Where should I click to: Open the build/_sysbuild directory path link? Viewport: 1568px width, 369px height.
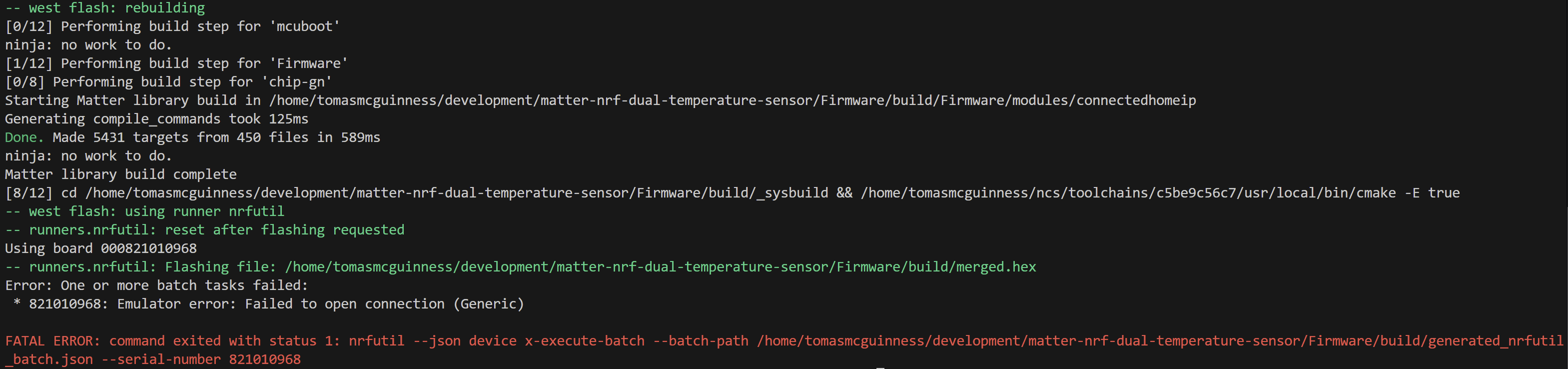tap(457, 193)
